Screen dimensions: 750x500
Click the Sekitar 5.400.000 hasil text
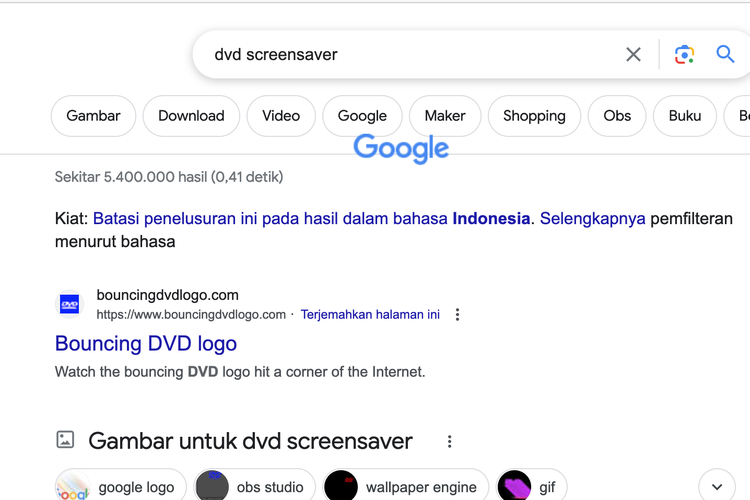169,177
